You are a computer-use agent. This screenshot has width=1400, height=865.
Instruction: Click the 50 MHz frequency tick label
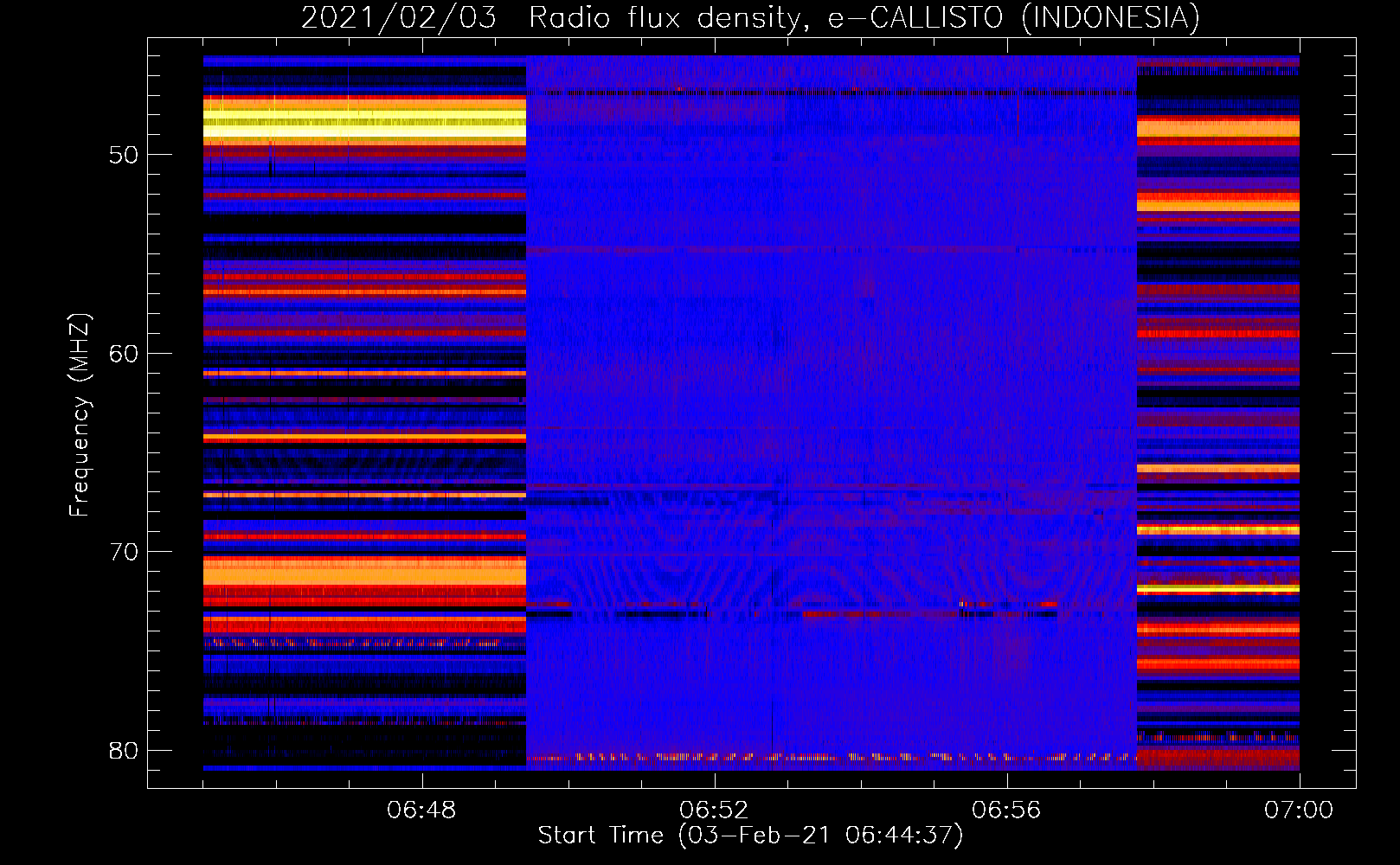pos(124,155)
